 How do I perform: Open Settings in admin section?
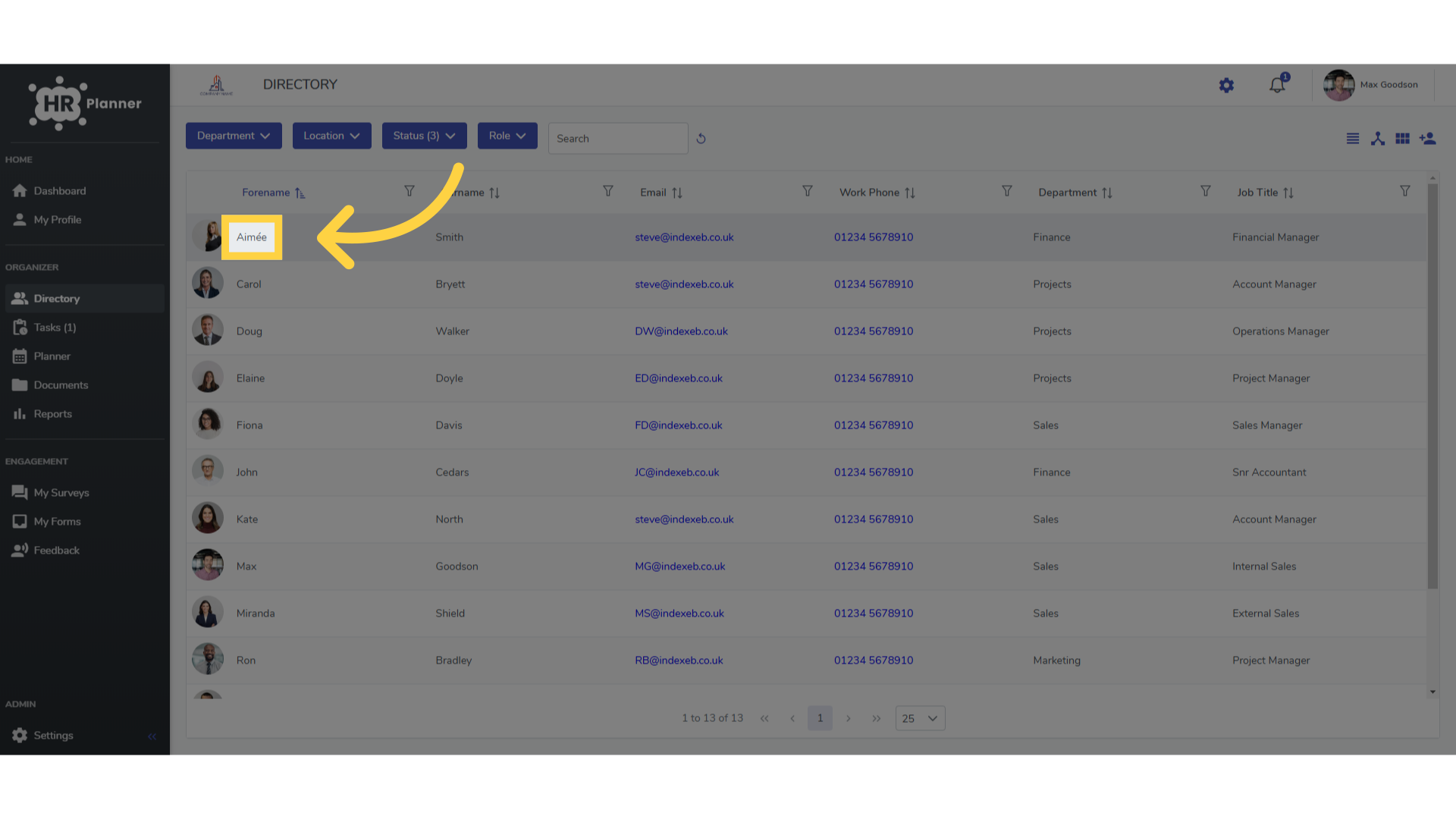pos(53,736)
